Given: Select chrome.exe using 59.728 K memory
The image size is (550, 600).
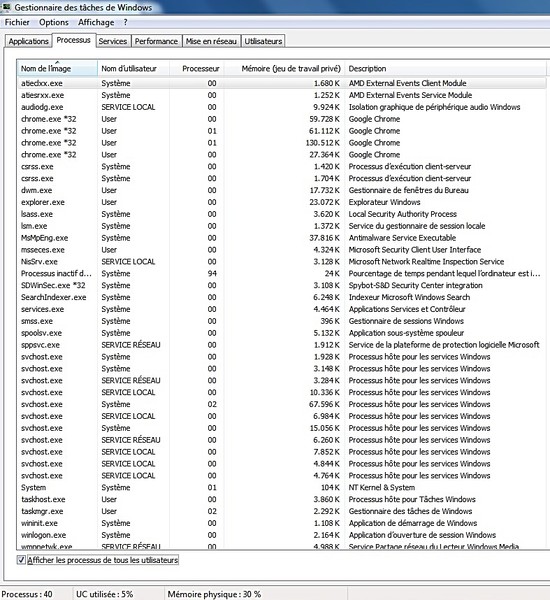Looking at the screenshot, I should (x=282, y=119).
